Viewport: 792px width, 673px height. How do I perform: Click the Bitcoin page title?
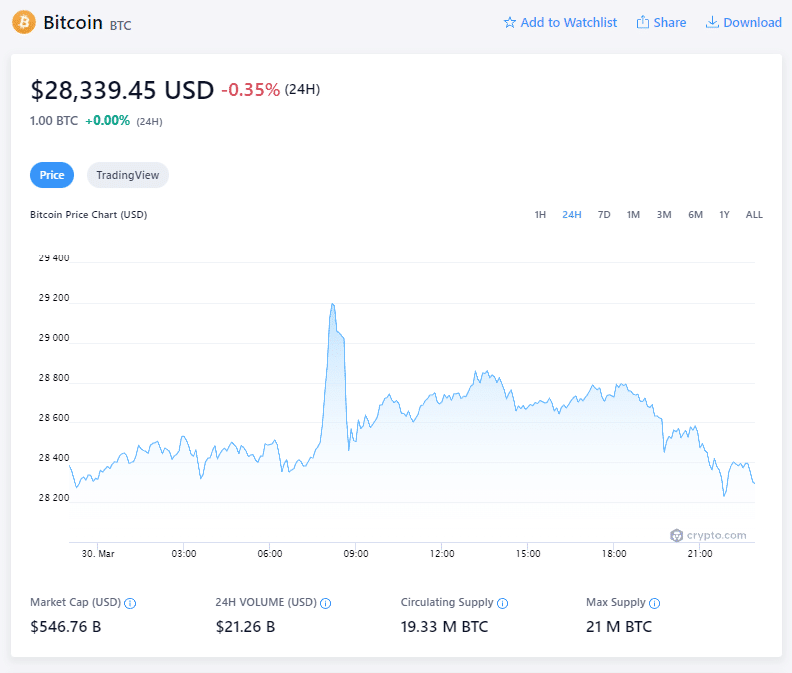pyautogui.click(x=73, y=23)
